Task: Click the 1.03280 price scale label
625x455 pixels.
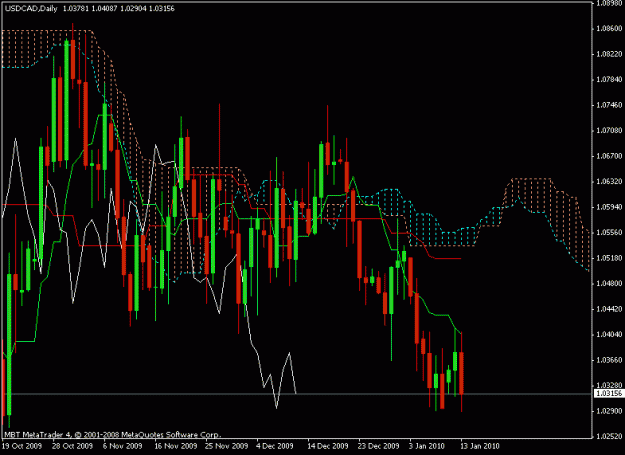Action: point(609,385)
